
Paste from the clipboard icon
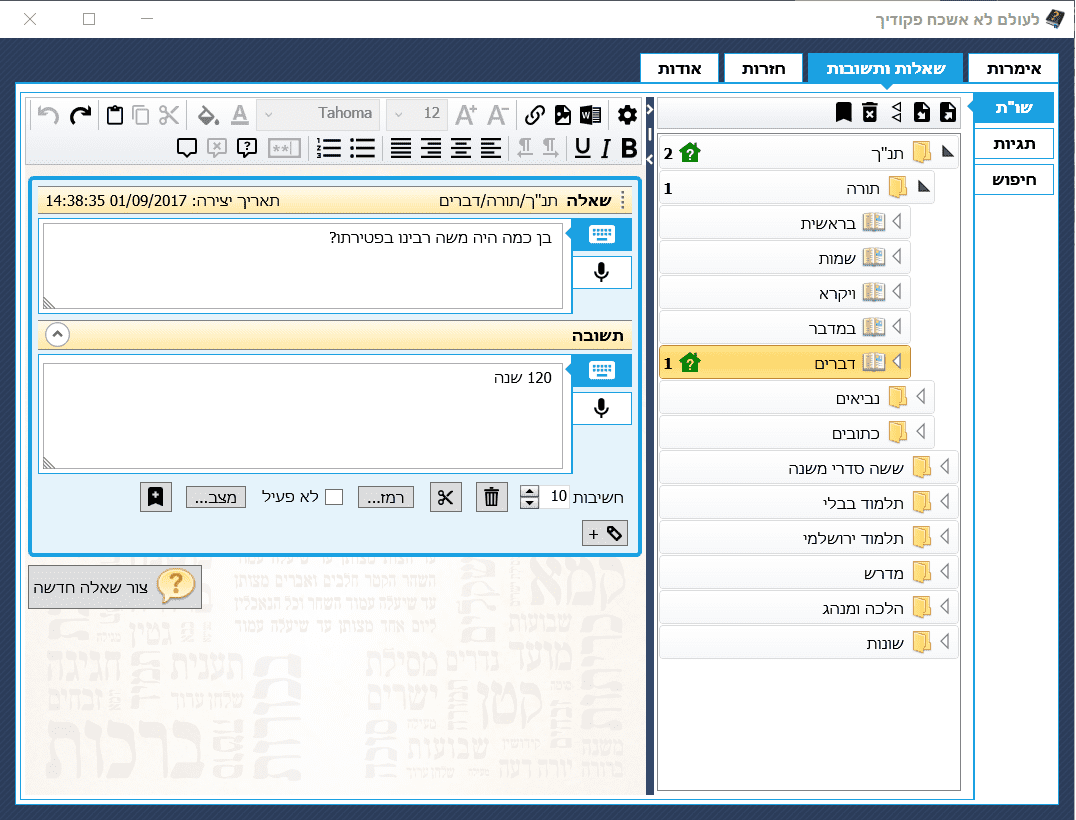point(115,115)
